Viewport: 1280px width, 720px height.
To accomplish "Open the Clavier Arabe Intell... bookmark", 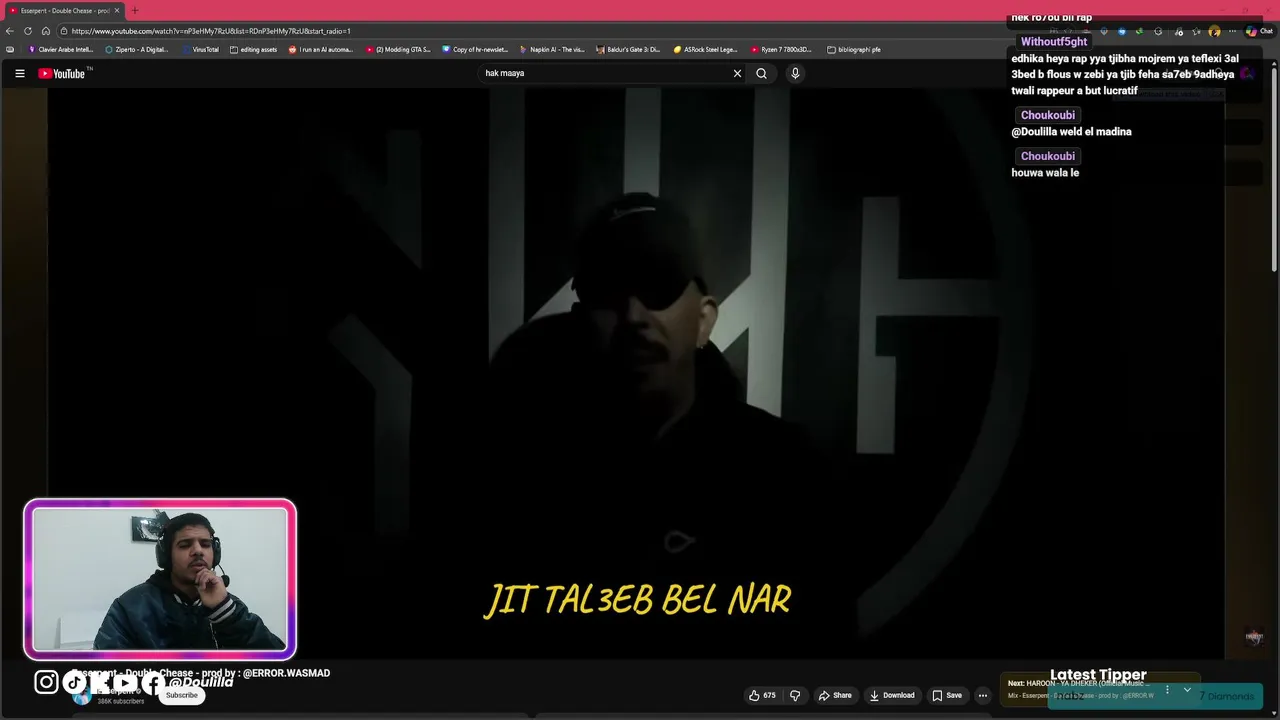I will point(61,49).
